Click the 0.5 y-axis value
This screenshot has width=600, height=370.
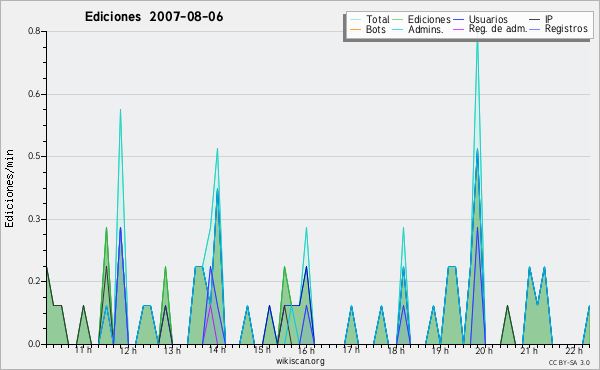click(34, 156)
